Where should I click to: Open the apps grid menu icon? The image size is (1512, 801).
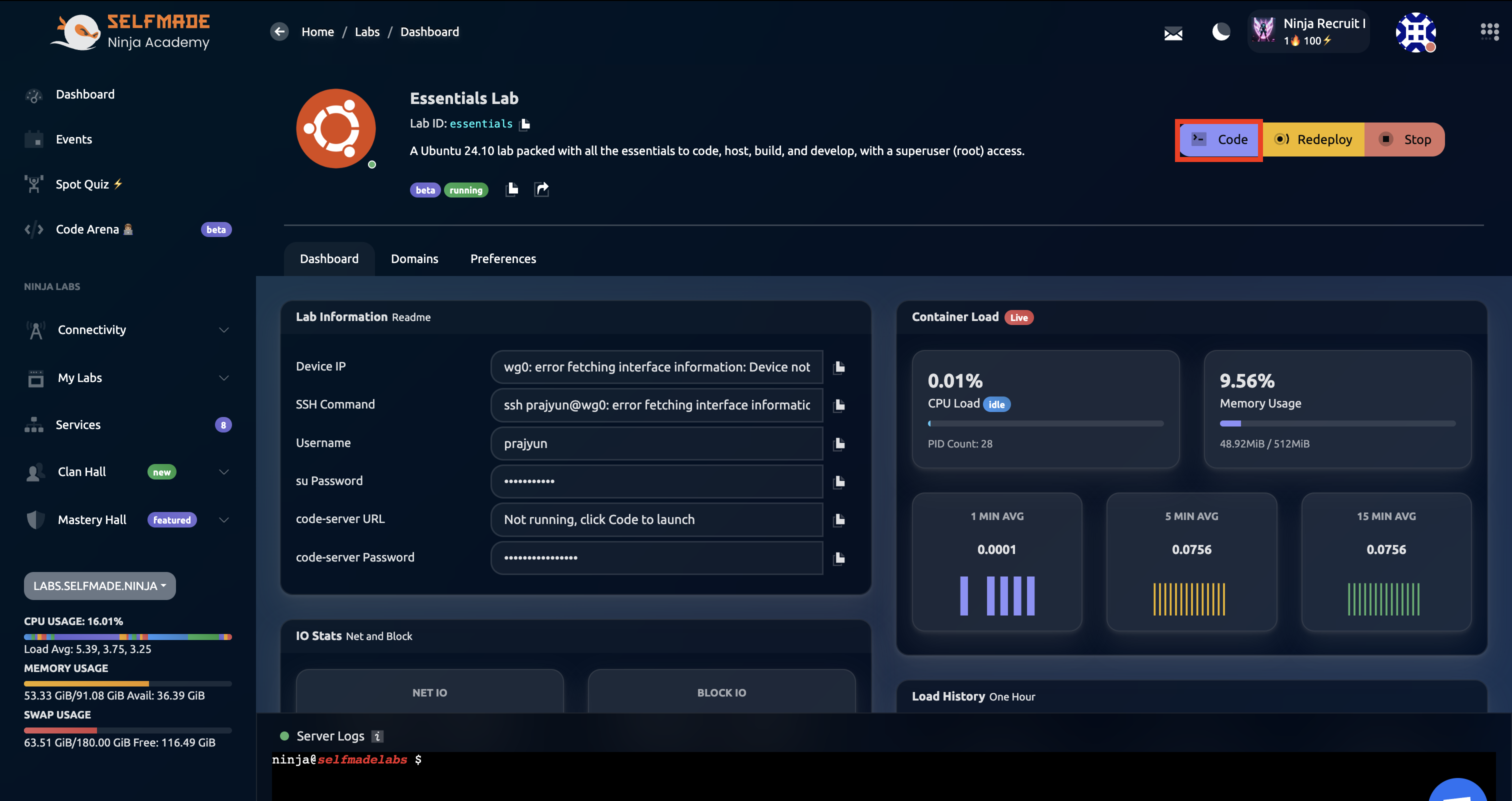point(1489,31)
